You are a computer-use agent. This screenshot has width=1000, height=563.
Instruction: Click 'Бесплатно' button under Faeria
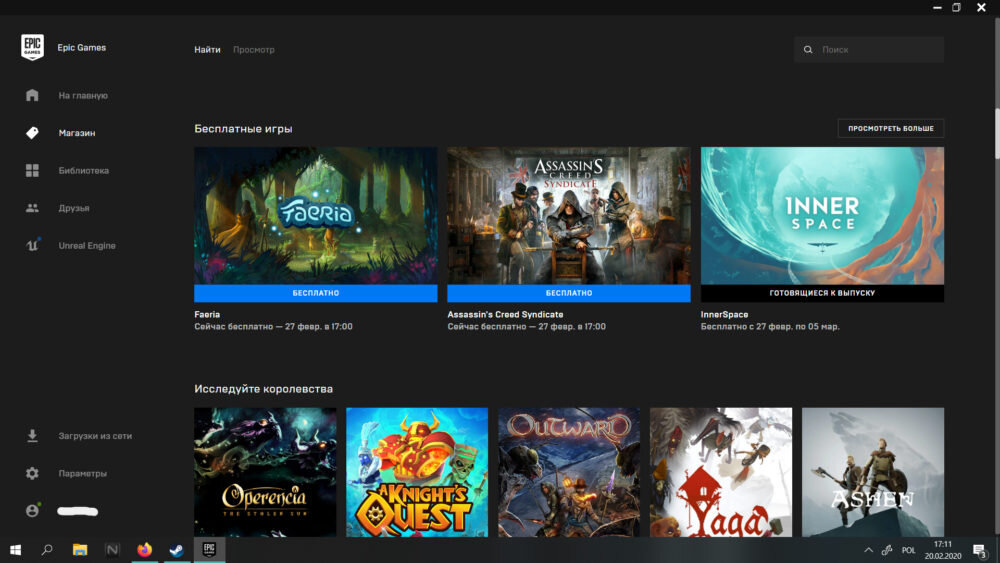(x=316, y=293)
